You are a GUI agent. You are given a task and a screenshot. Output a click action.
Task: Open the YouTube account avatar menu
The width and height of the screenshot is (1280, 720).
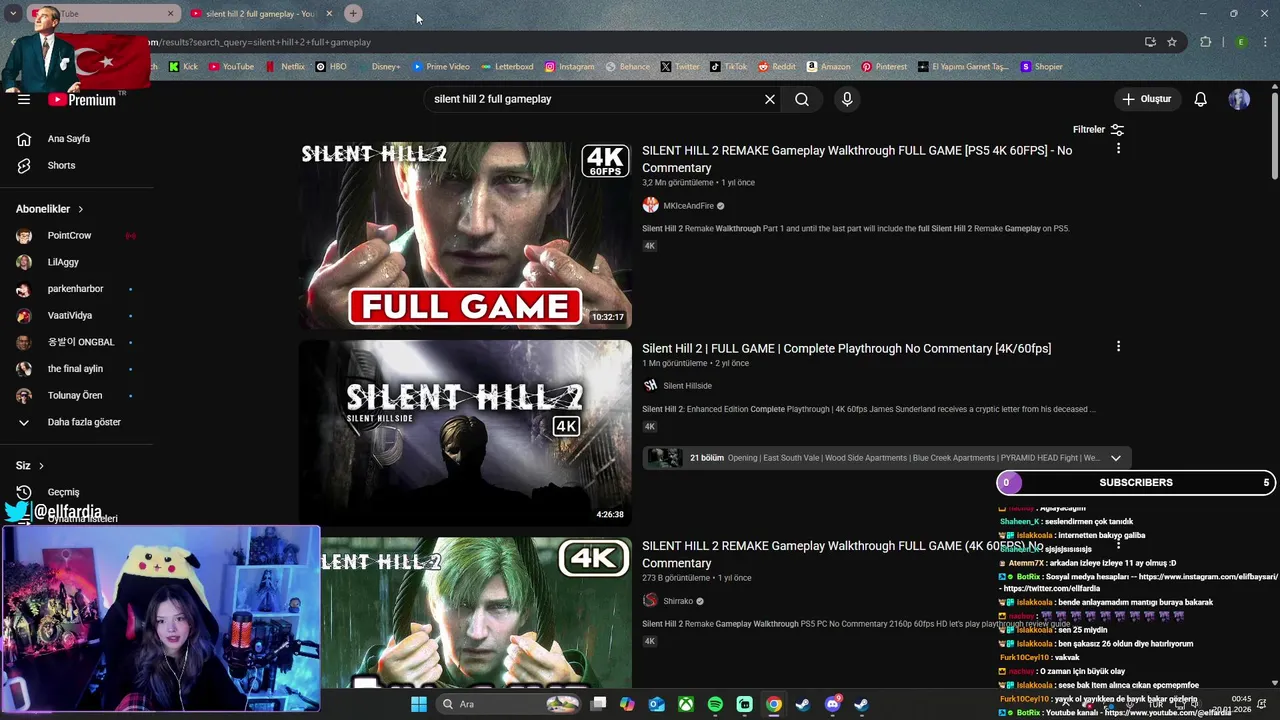pyautogui.click(x=1239, y=99)
